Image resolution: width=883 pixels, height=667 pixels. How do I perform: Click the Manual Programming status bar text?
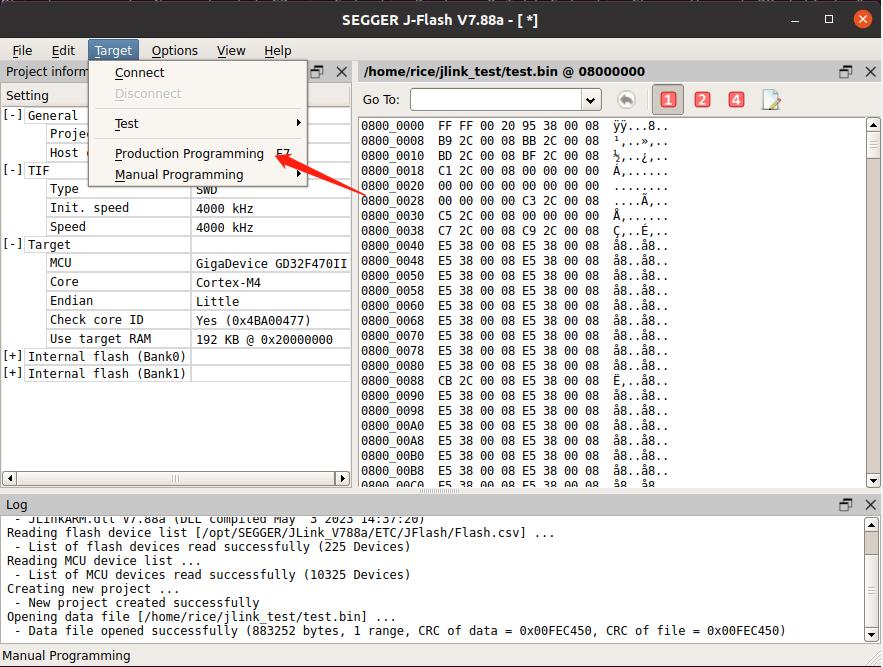point(66,656)
